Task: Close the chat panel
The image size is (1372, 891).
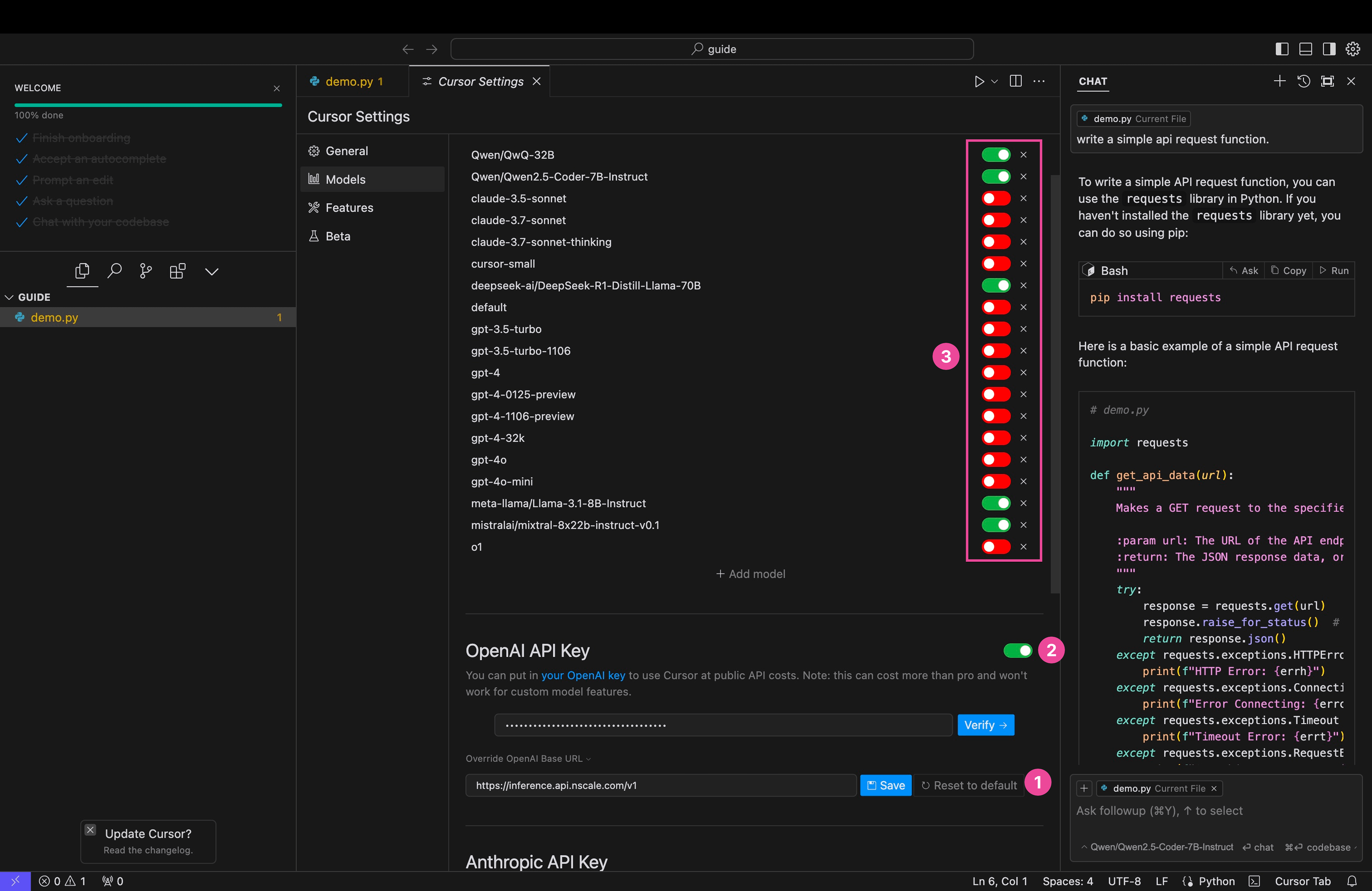Action: point(1351,81)
